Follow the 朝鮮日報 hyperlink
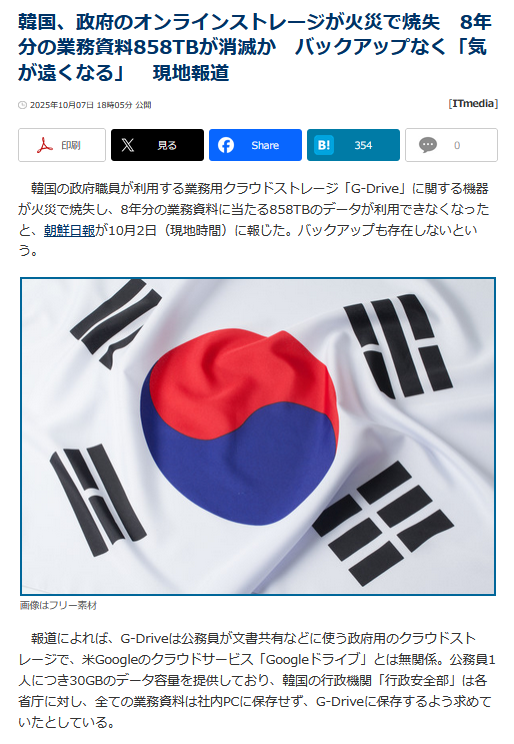 click(x=70, y=230)
